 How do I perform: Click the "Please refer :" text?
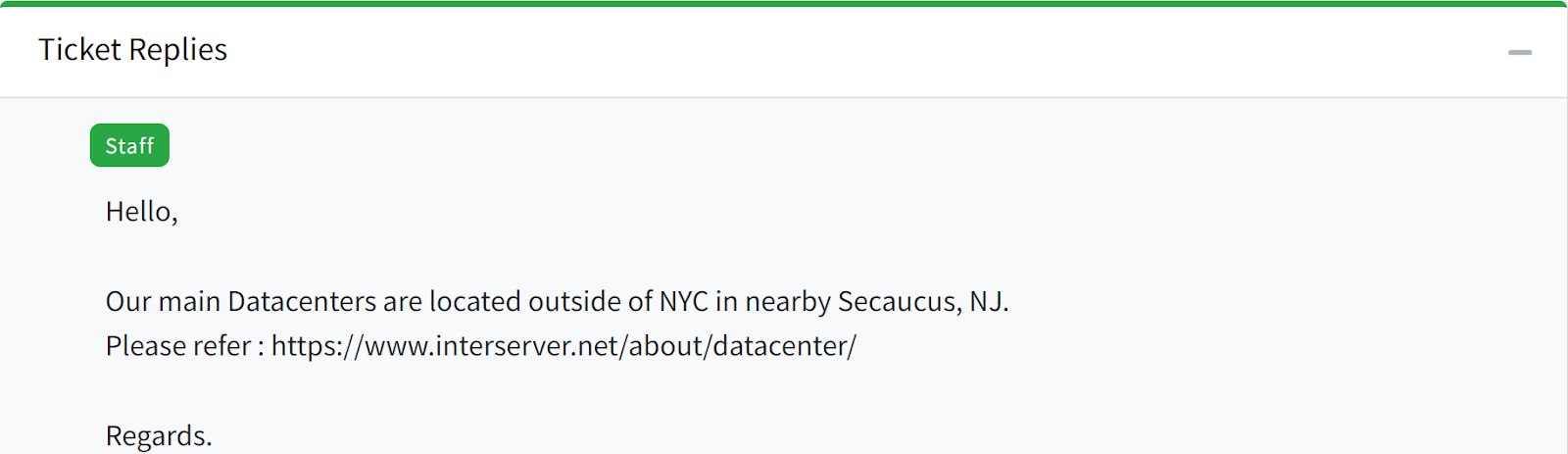(x=184, y=346)
